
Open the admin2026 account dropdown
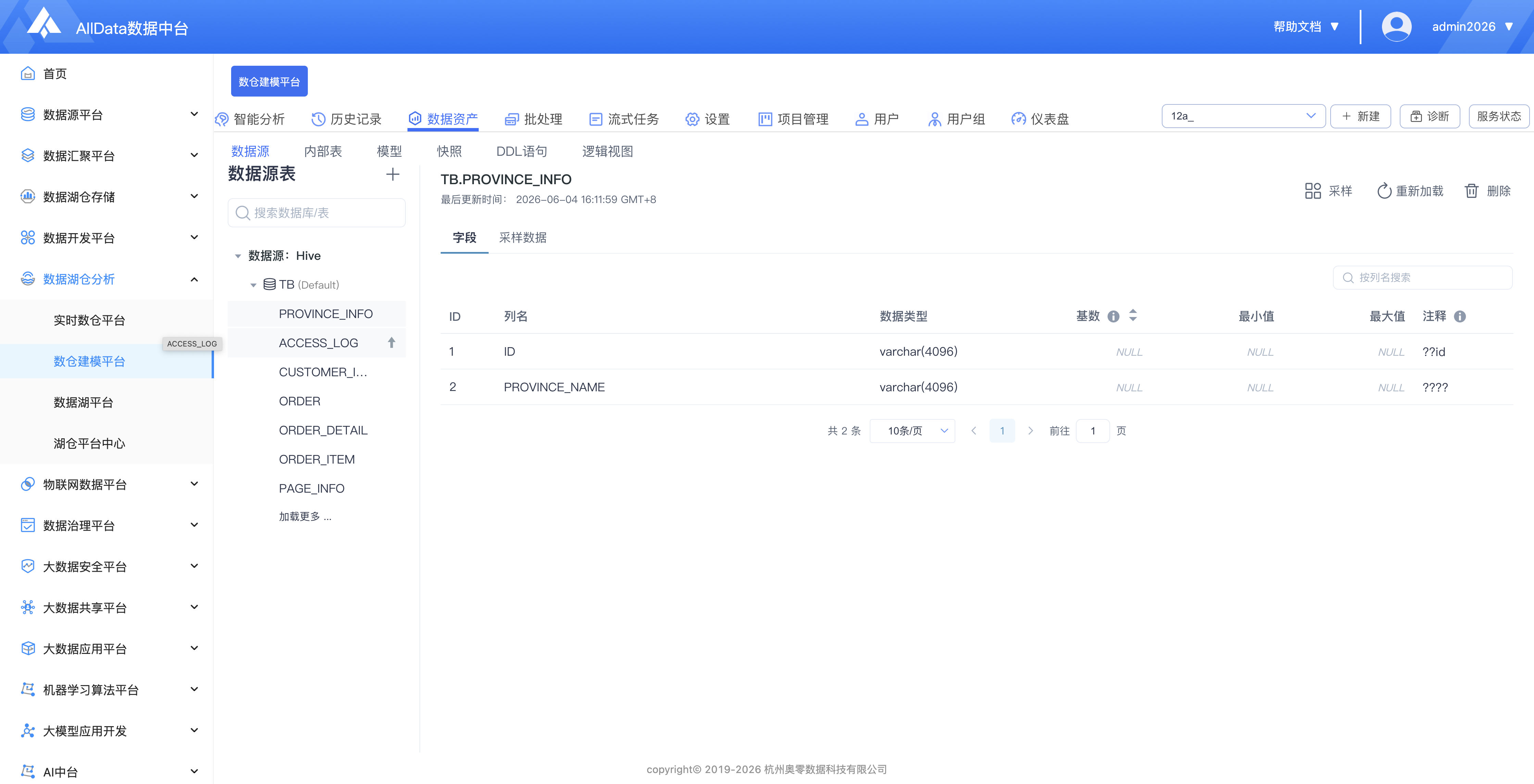tap(1472, 27)
